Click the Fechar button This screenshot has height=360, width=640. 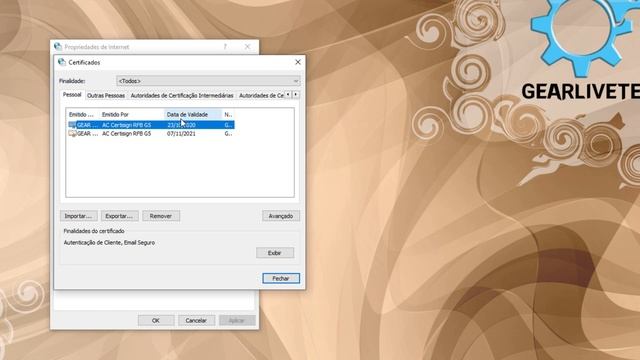tap(281, 278)
